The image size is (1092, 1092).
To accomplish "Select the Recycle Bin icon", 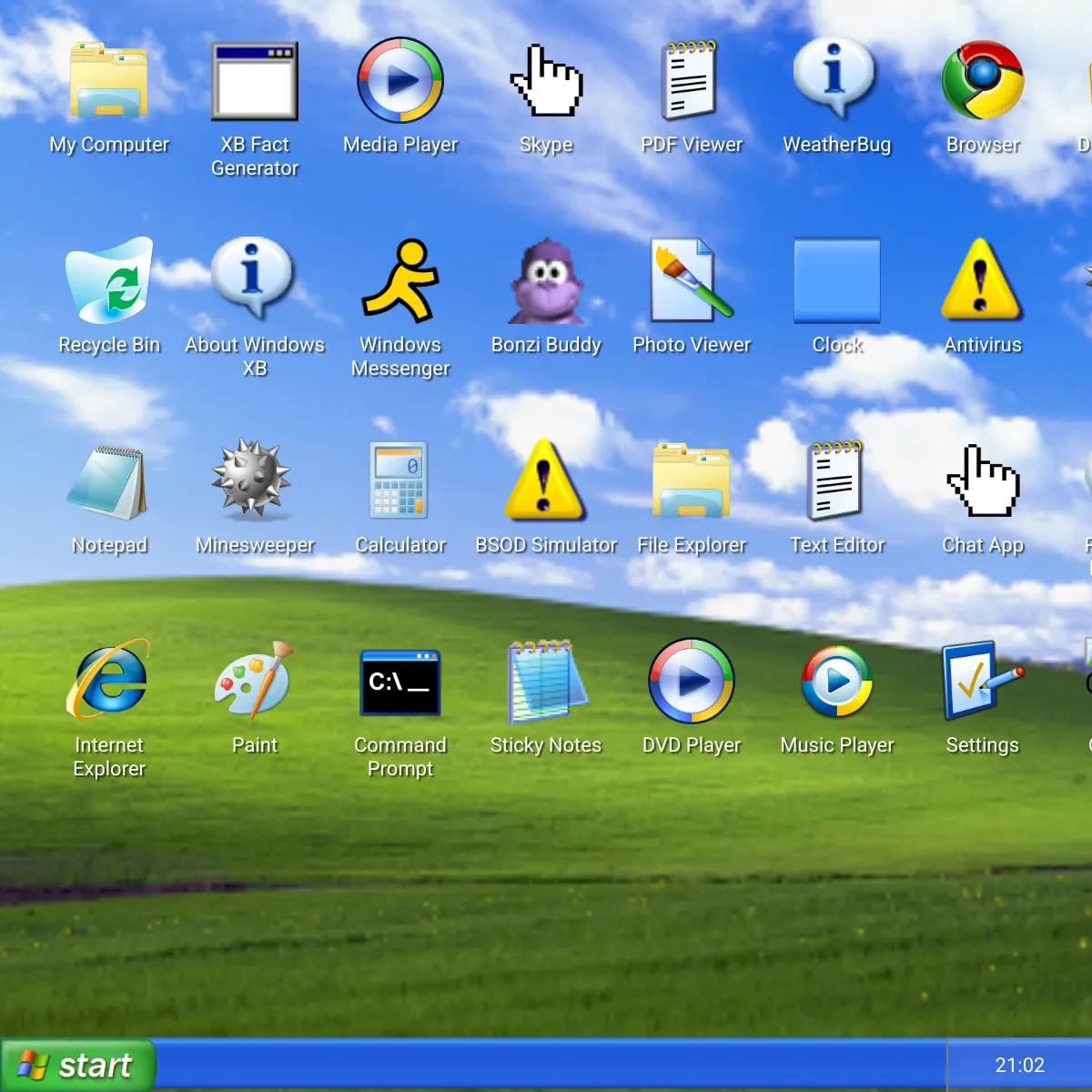I will point(109,280).
